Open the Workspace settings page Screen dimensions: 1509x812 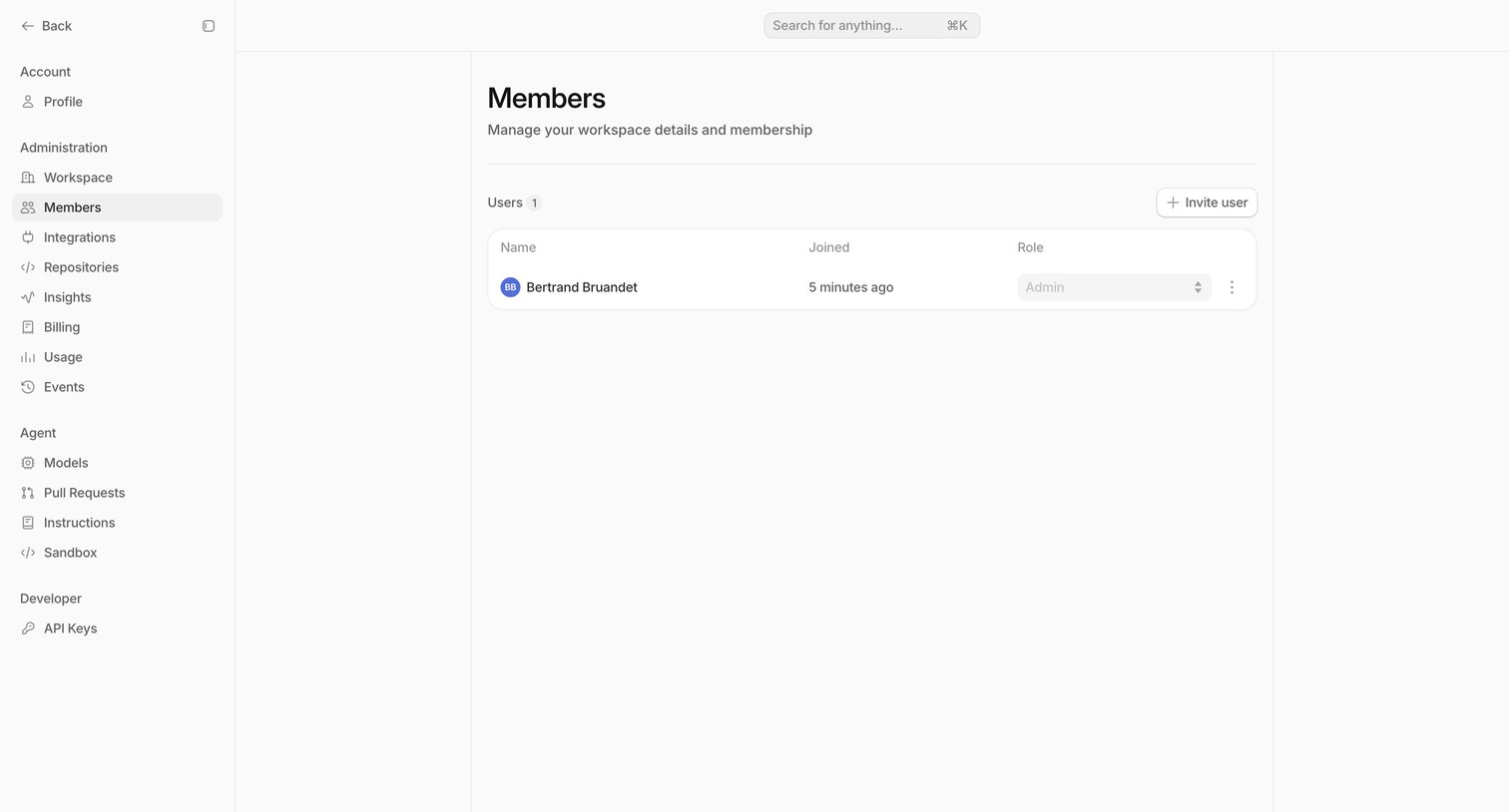(117, 178)
